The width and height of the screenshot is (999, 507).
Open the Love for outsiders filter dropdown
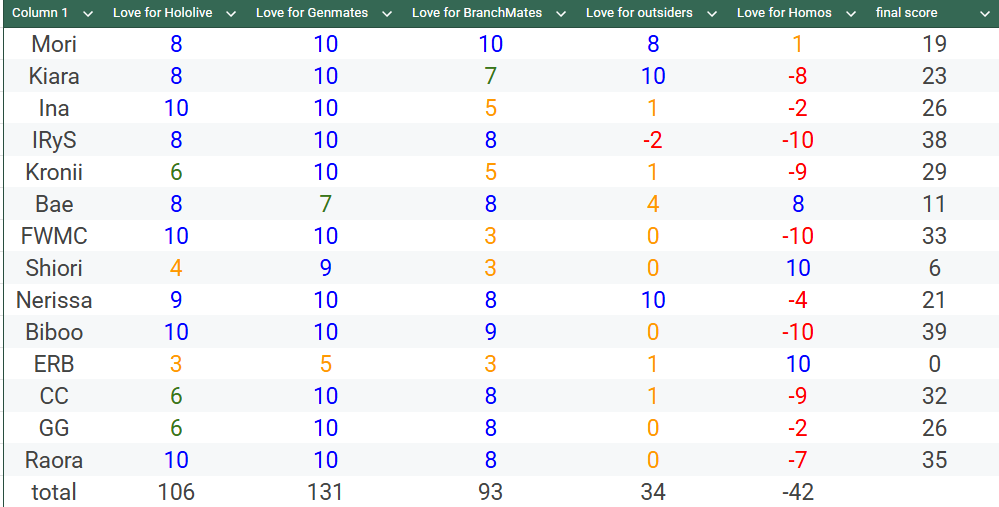coord(712,13)
